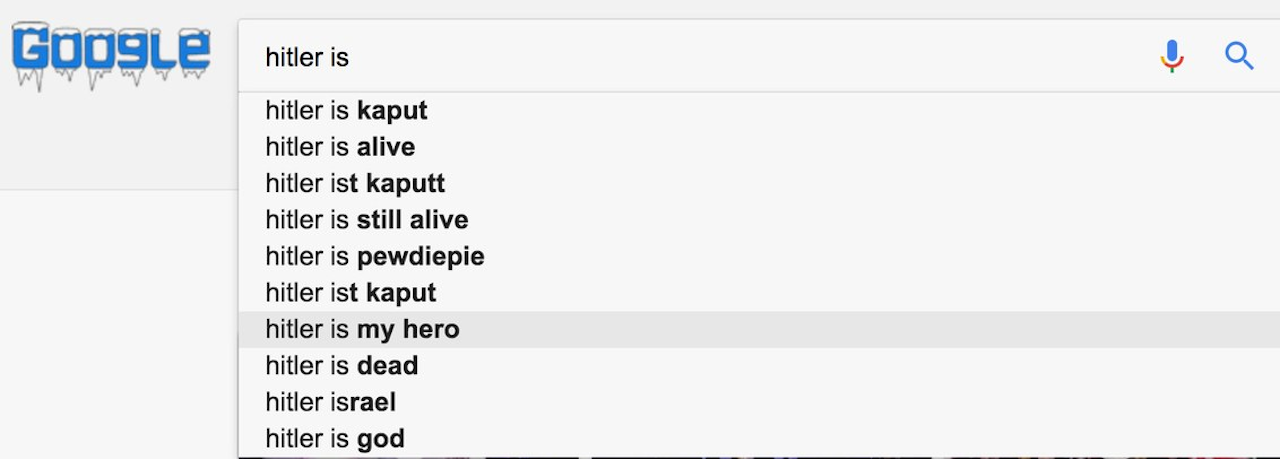
Task: Submit the search using the magnifier button
Action: click(x=1239, y=56)
